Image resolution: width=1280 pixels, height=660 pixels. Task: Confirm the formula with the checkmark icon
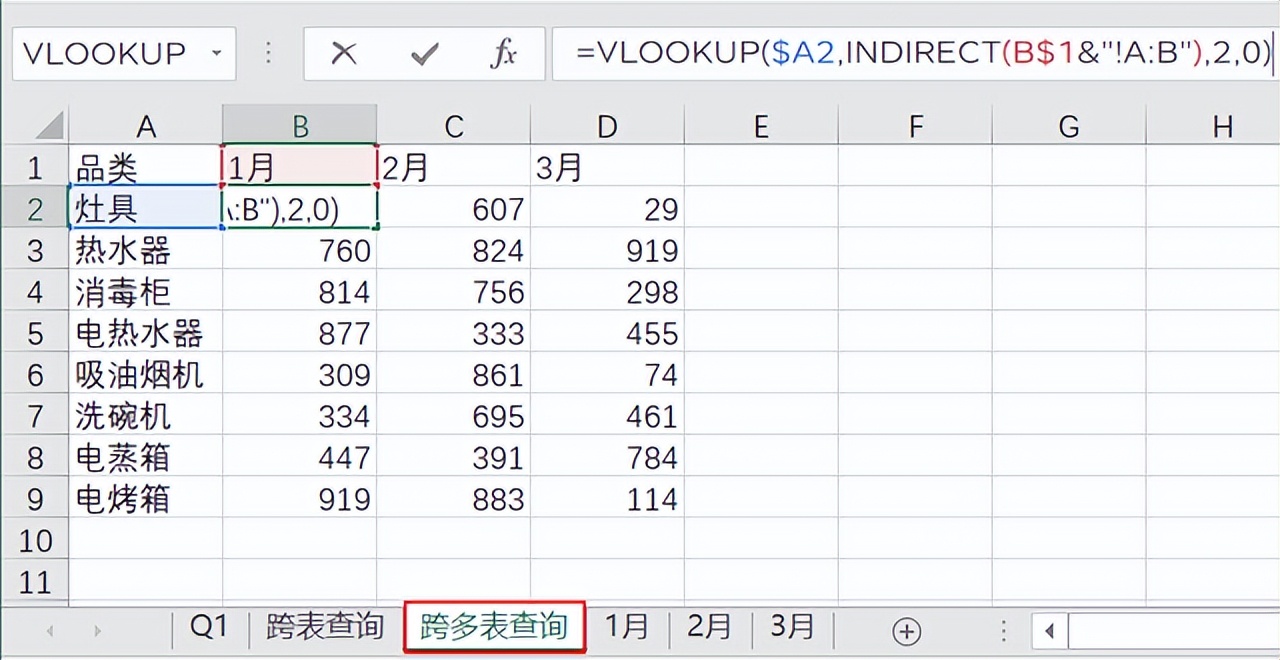[425, 54]
